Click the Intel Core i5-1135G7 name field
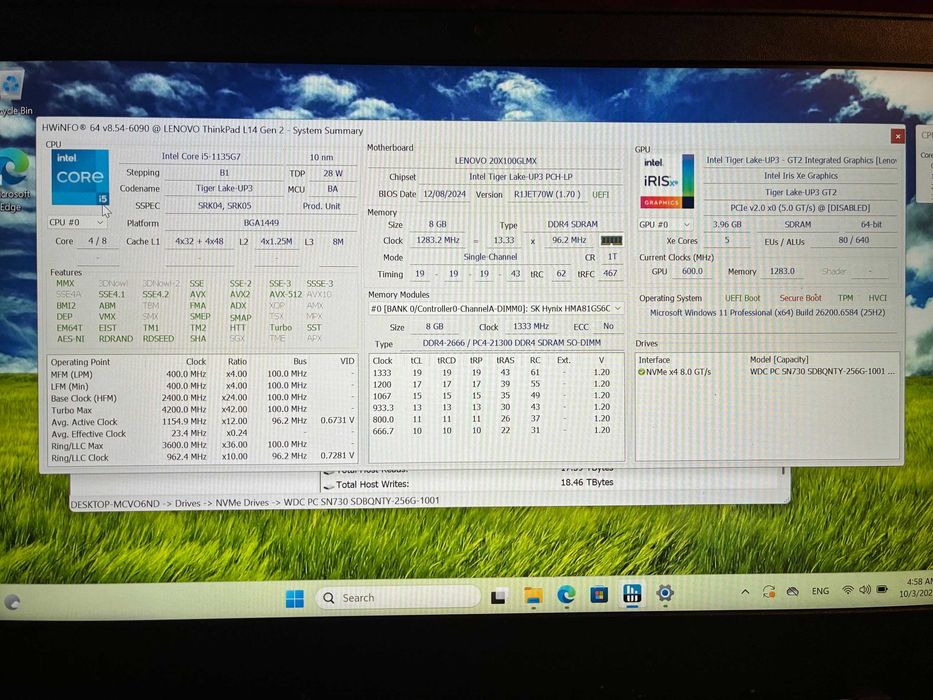 pyautogui.click(x=201, y=157)
